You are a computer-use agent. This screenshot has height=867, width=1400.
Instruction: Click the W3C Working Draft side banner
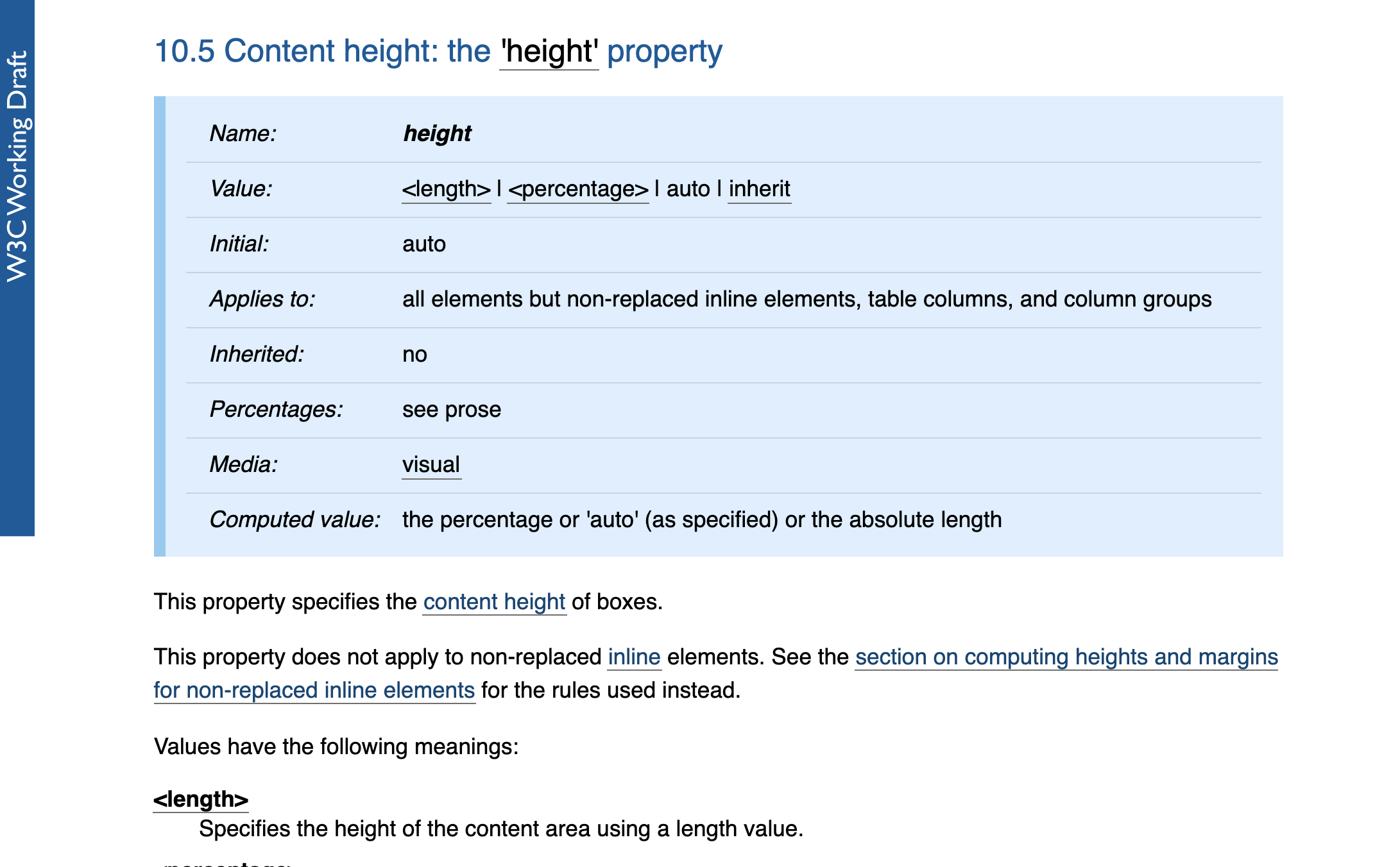pyautogui.click(x=17, y=267)
